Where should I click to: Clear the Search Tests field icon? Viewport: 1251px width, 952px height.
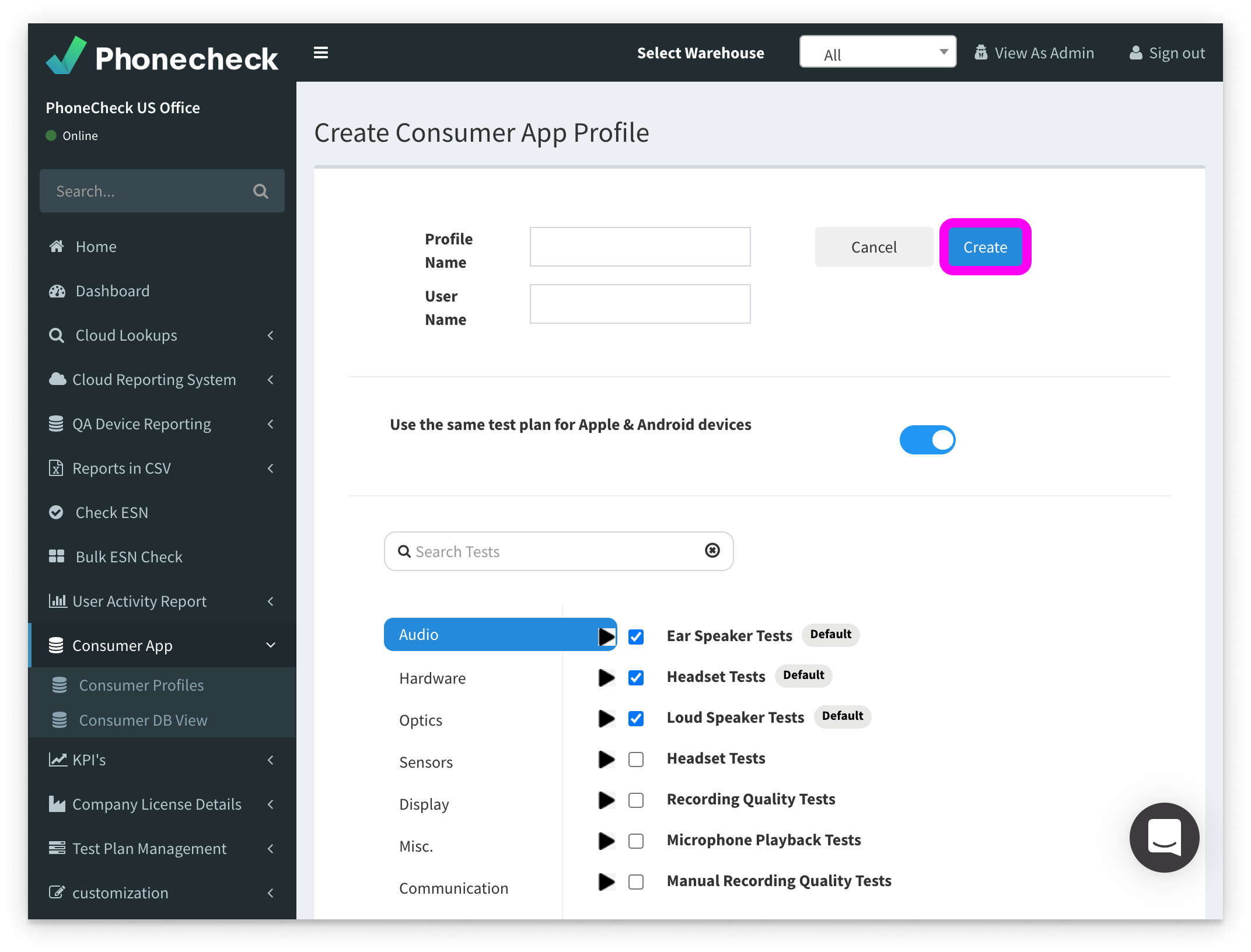(712, 550)
